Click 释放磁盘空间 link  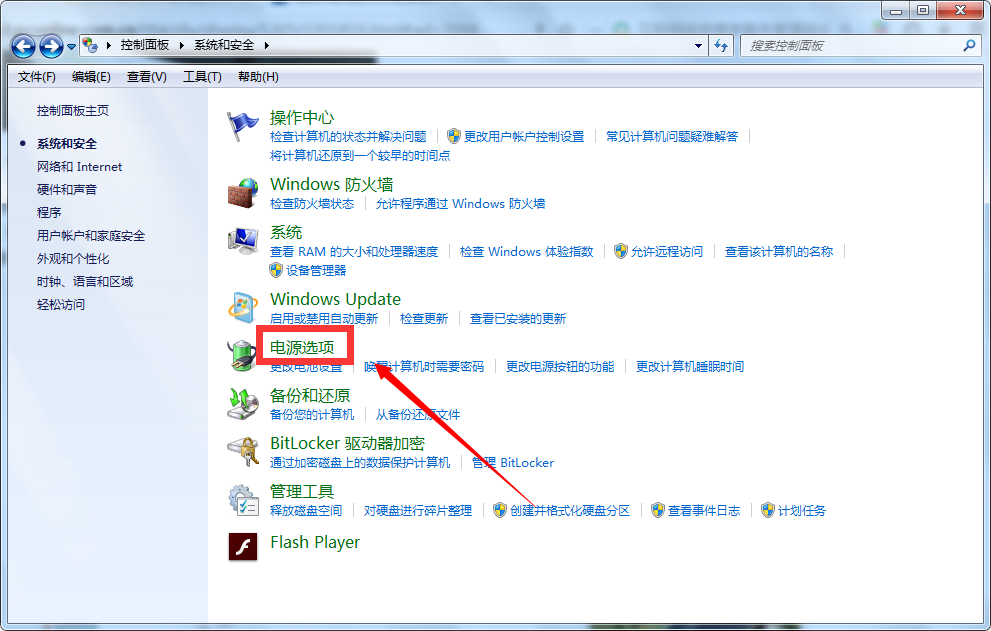[x=306, y=511]
